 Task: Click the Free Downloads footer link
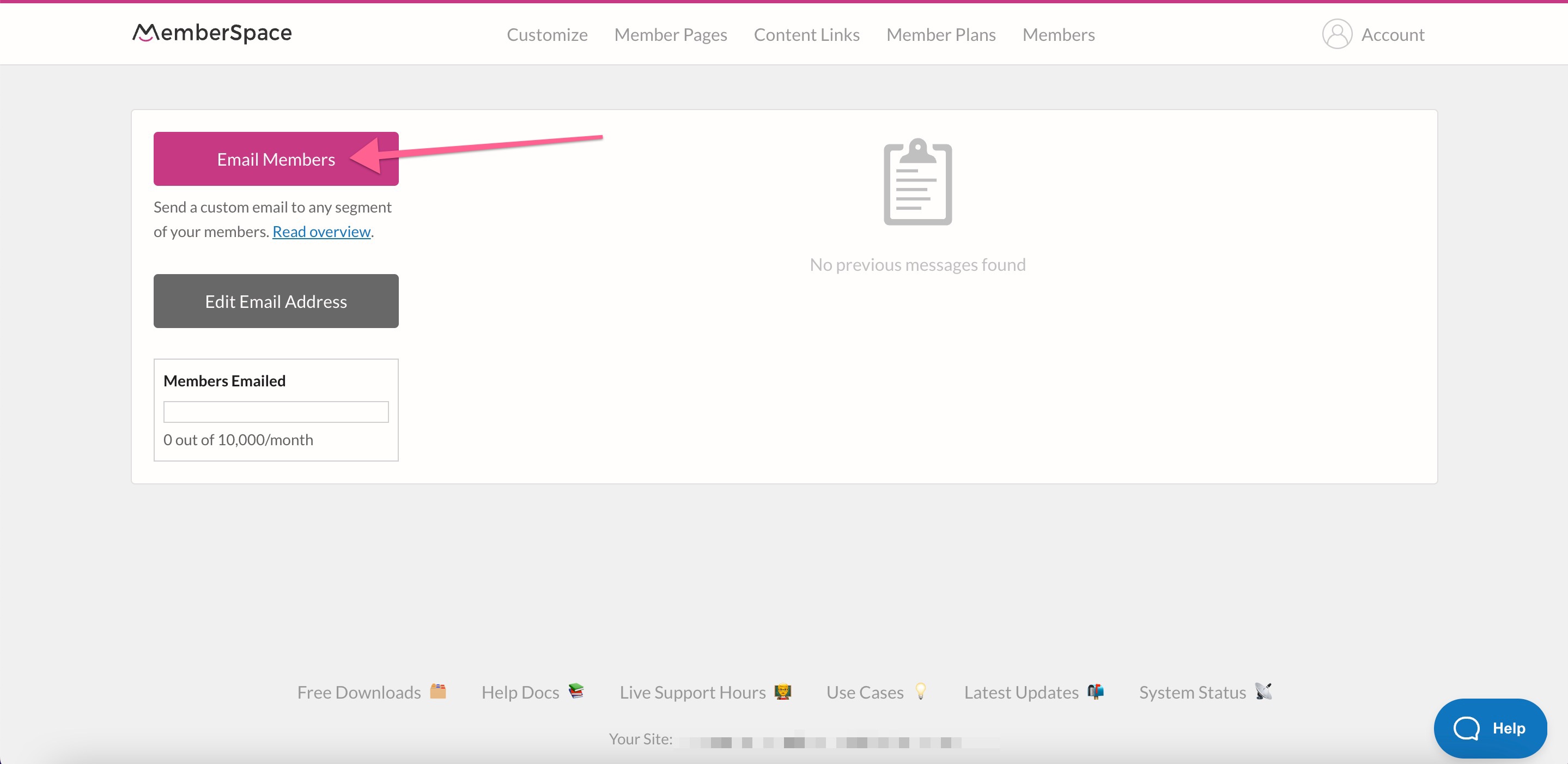point(358,692)
